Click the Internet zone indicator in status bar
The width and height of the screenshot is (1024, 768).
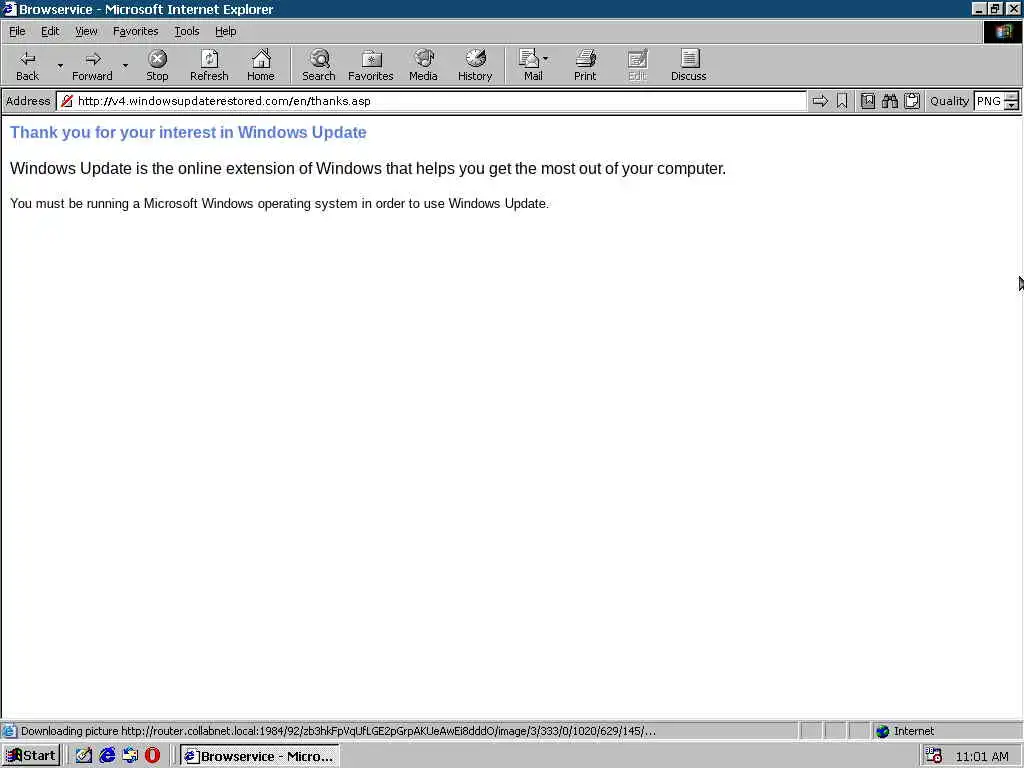pos(905,731)
